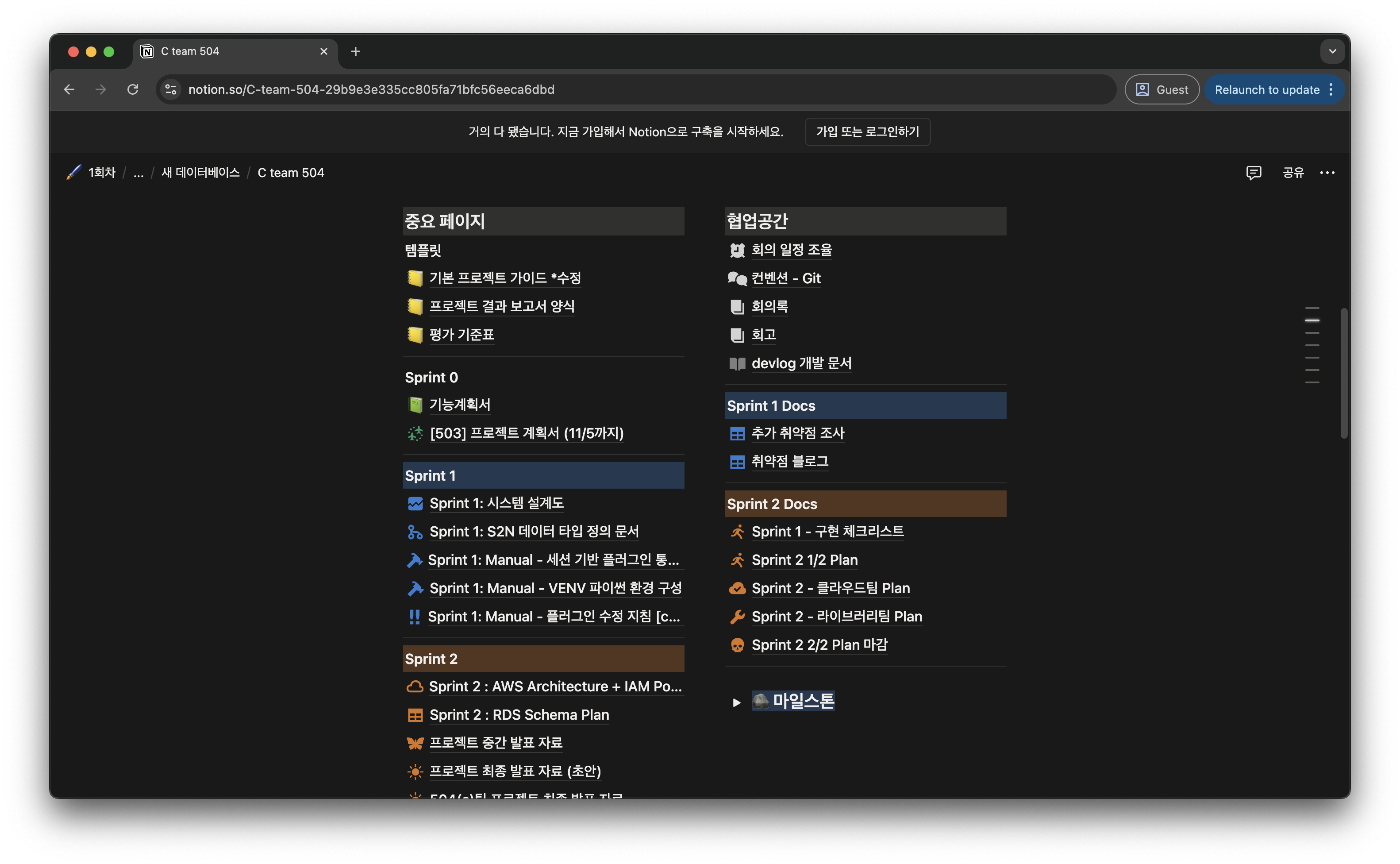Click the browser address bar URL
Viewport: 1400px width, 864px height.
(371, 89)
